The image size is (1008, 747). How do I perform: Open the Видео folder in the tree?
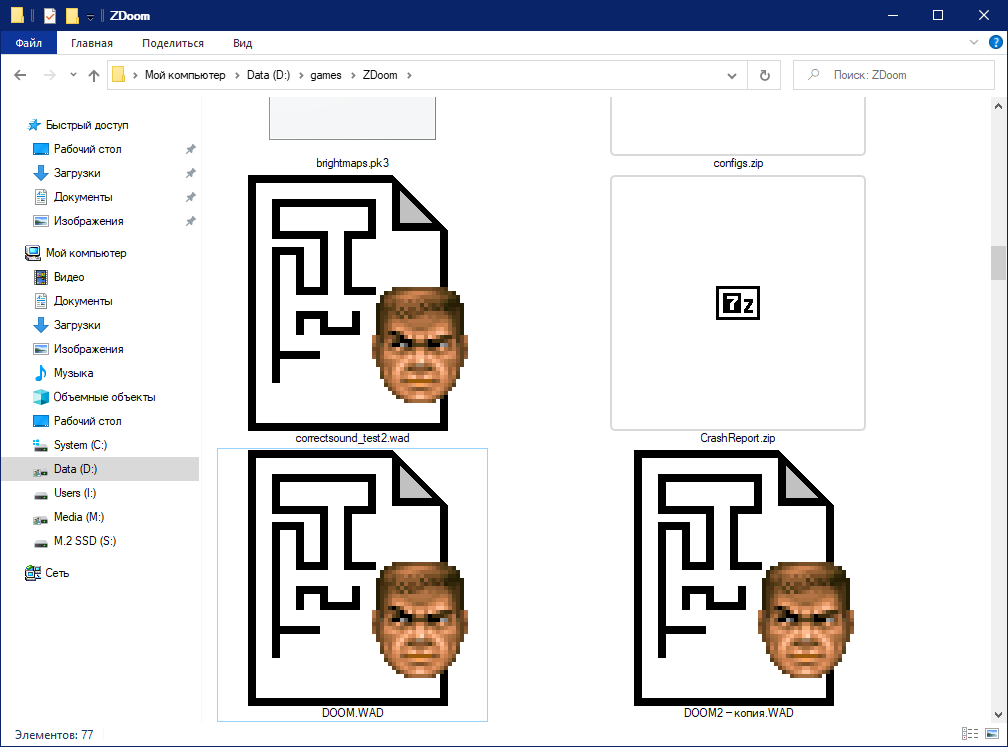click(69, 277)
